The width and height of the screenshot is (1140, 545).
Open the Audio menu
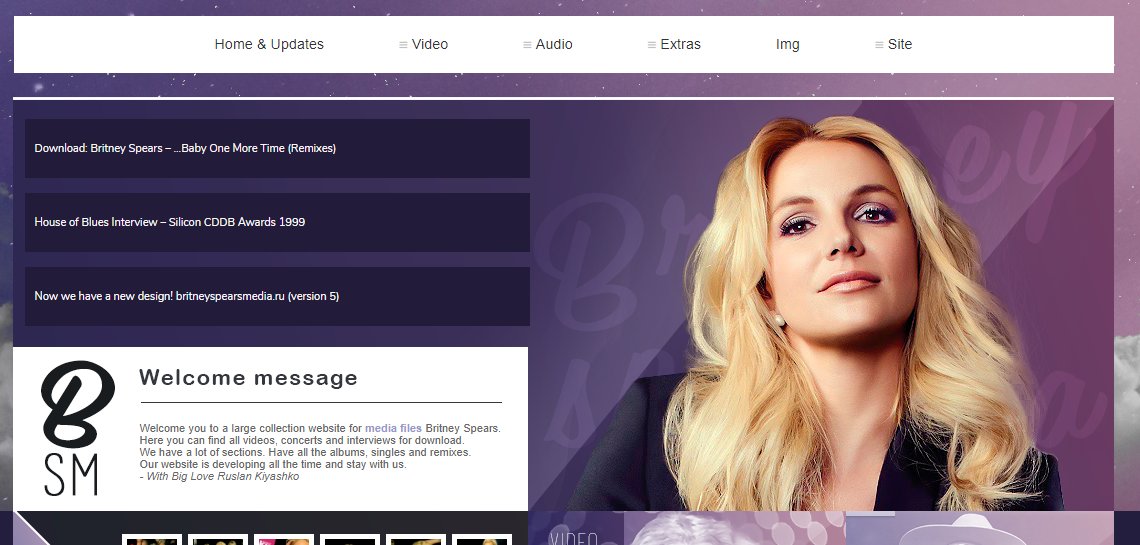[547, 44]
